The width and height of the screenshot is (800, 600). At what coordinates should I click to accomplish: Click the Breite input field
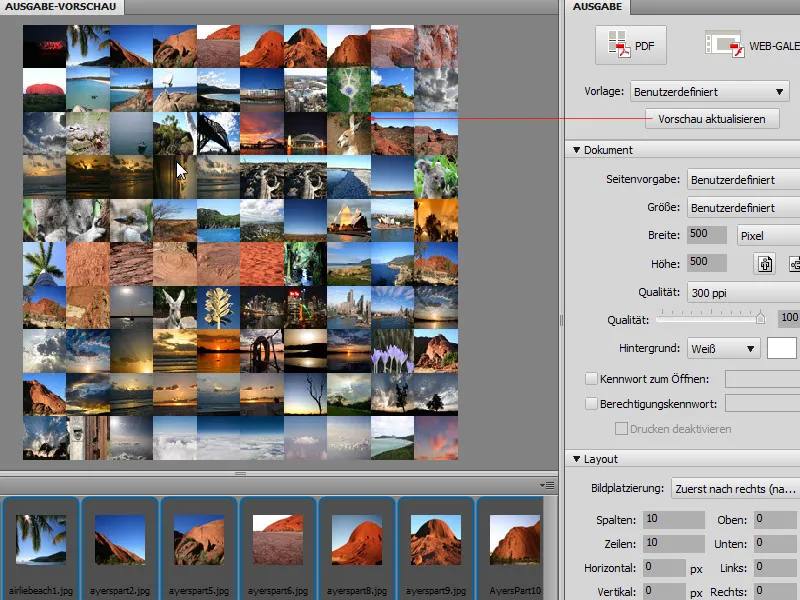pyautogui.click(x=707, y=235)
